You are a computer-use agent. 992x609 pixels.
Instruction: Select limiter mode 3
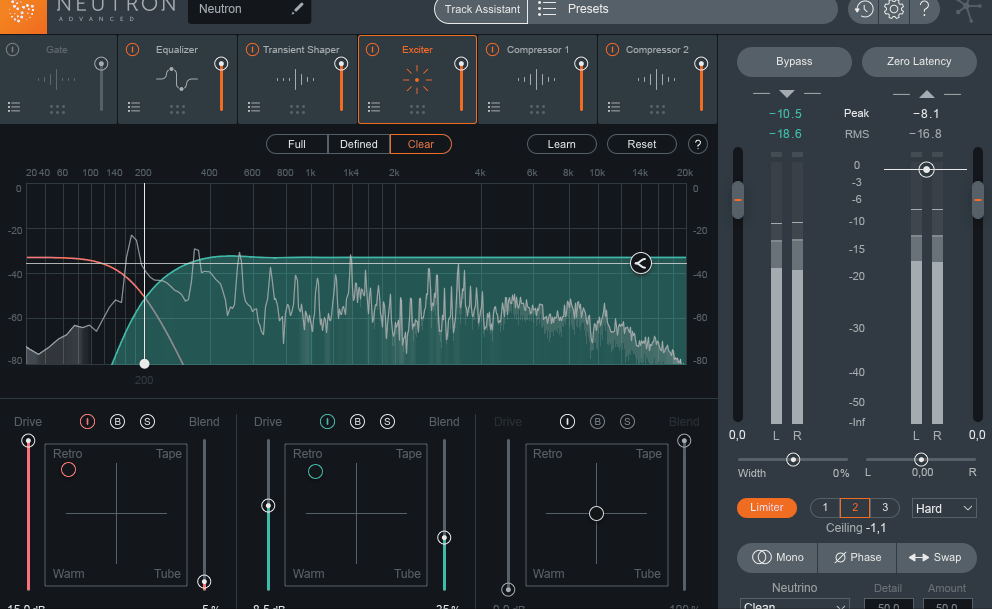click(x=885, y=508)
